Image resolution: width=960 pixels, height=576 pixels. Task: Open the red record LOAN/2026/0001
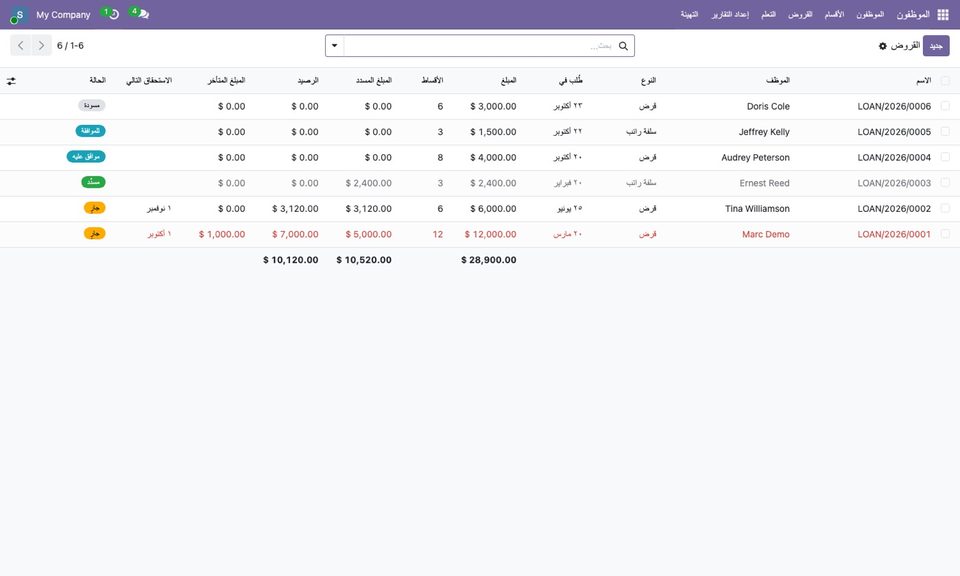(x=894, y=234)
